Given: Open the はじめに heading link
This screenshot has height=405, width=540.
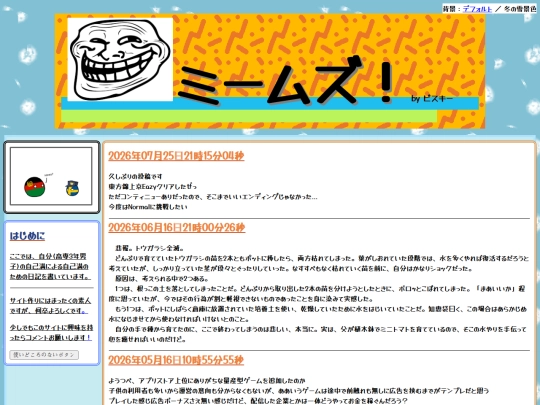Looking at the screenshot, I should (27, 236).
